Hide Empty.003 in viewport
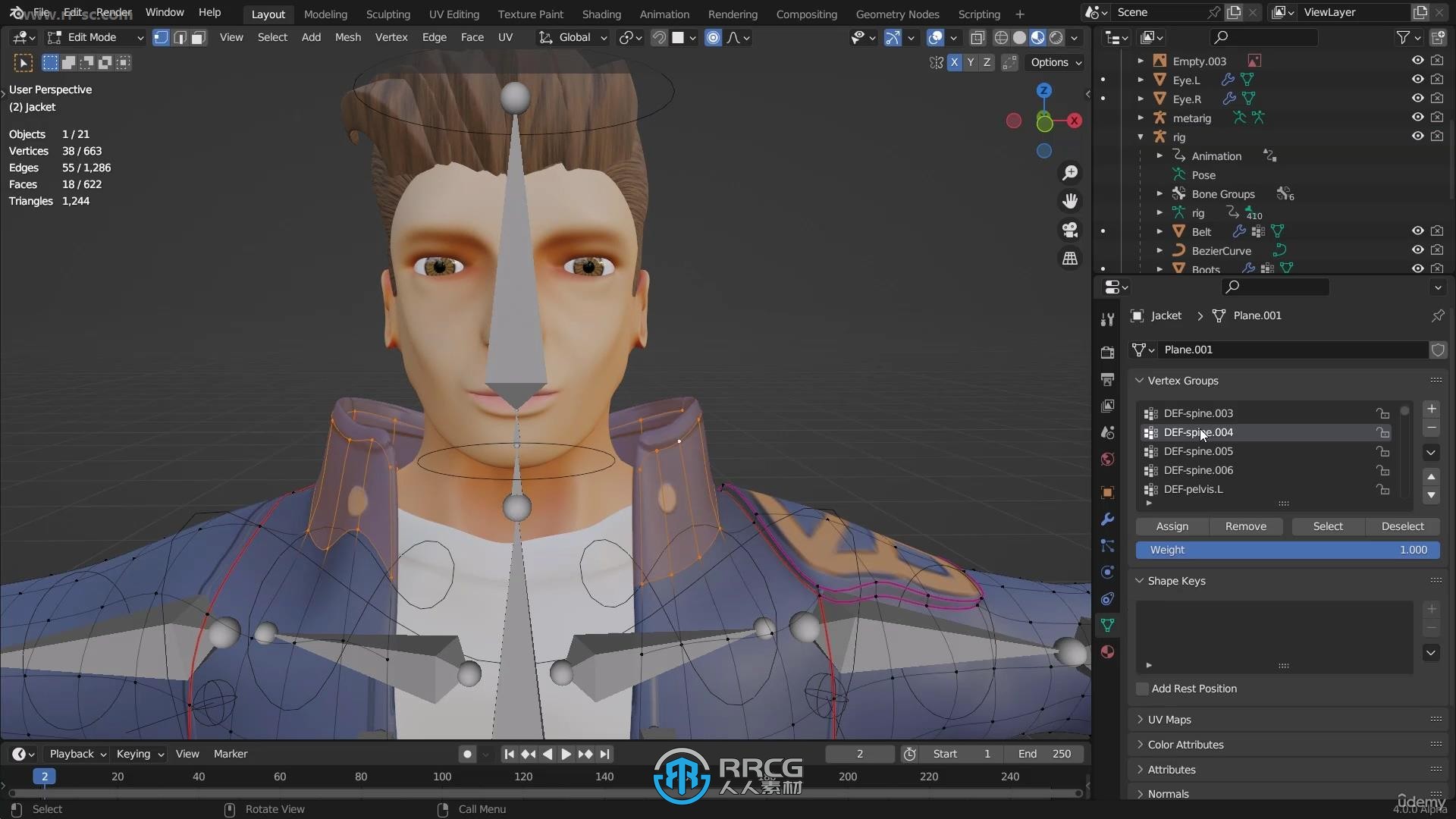Viewport: 1456px width, 819px height. (1417, 61)
